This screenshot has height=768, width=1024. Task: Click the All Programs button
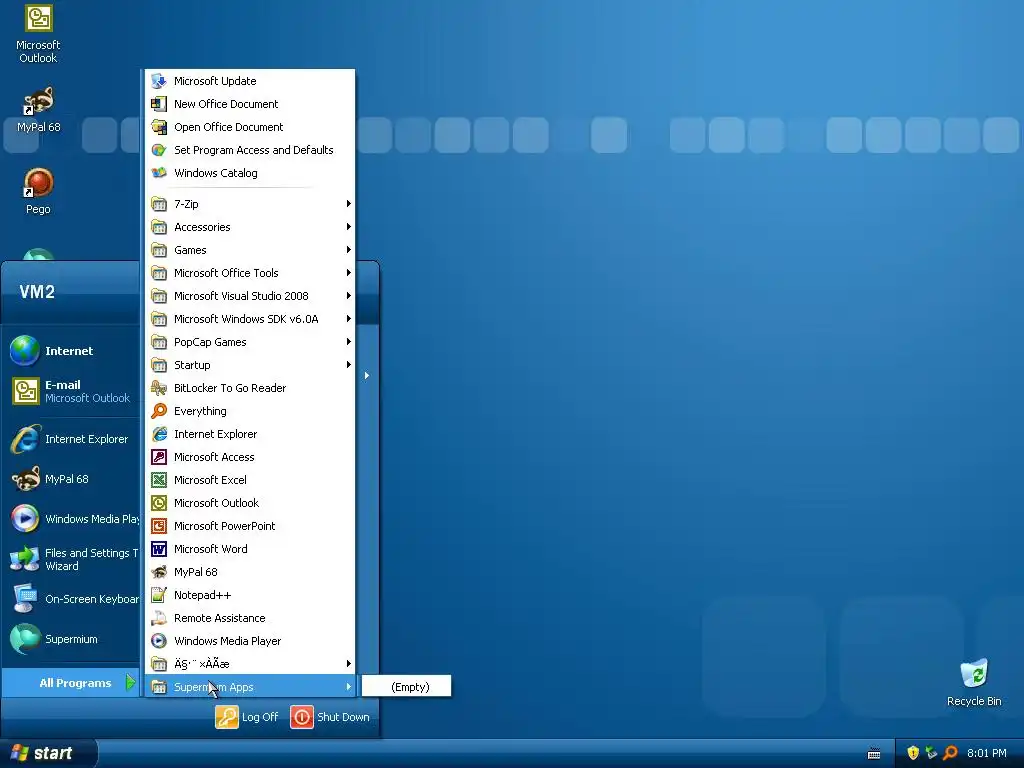coord(71,683)
